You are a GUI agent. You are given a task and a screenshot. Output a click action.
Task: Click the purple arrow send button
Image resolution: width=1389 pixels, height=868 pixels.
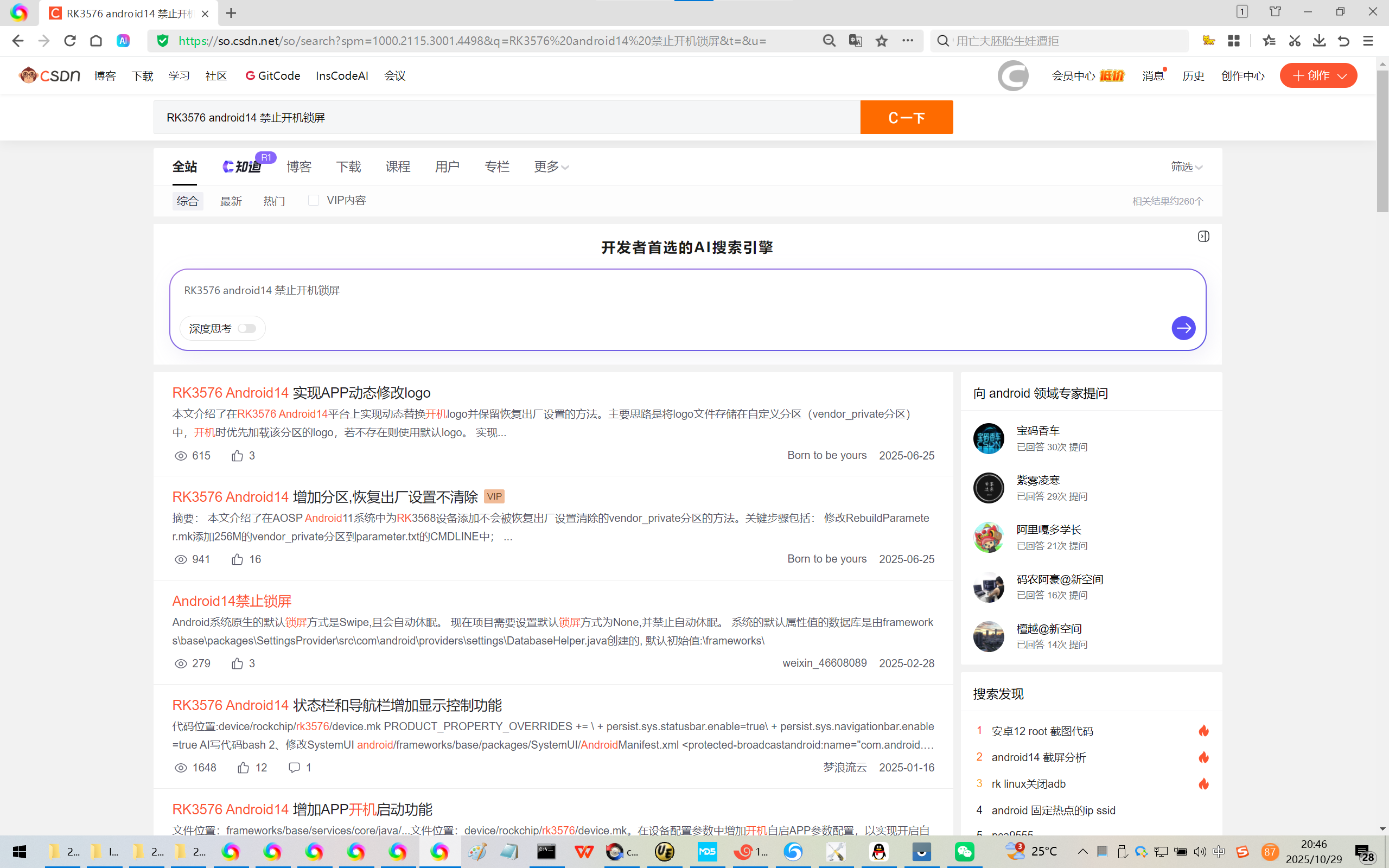pos(1183,328)
